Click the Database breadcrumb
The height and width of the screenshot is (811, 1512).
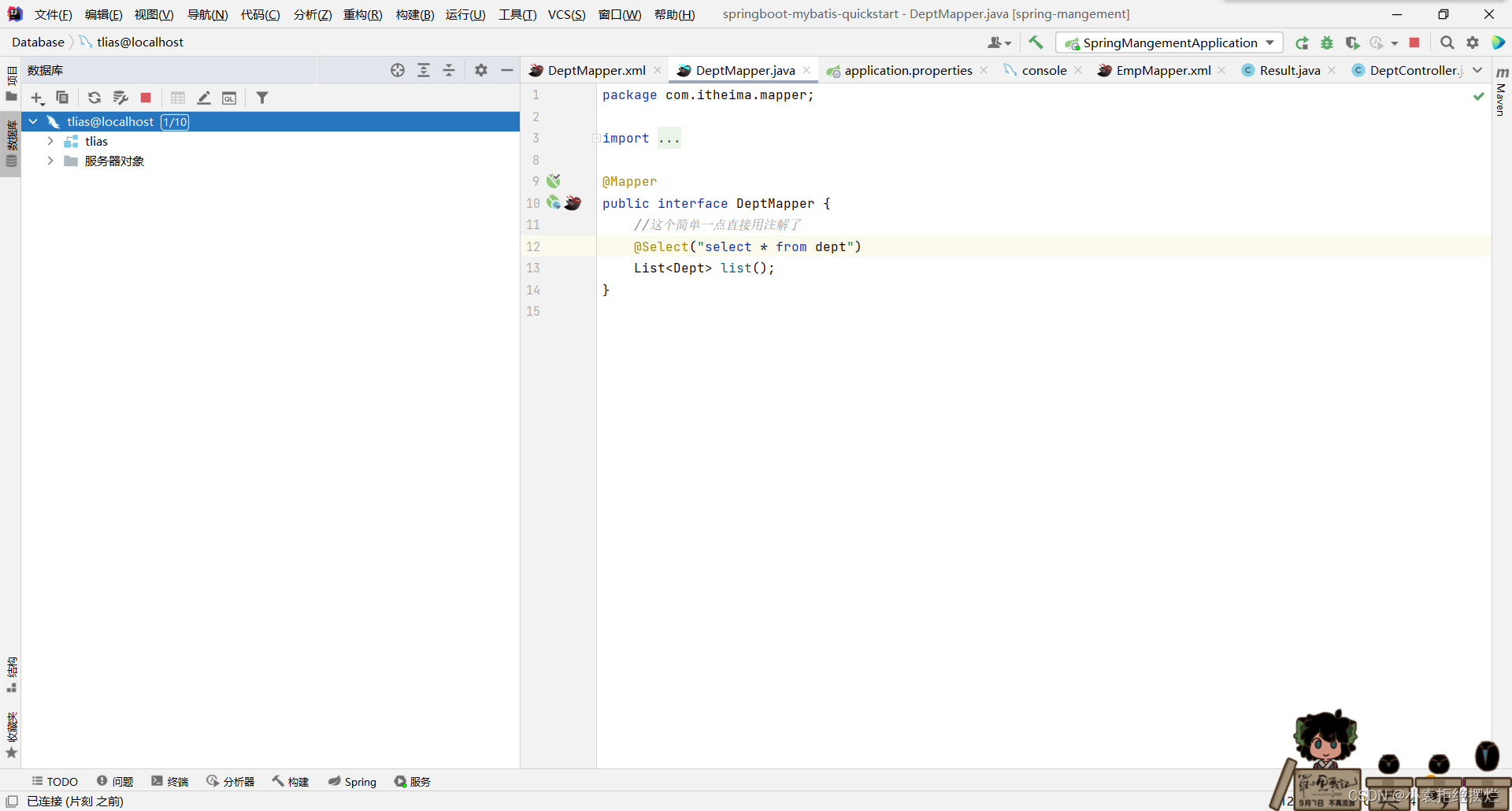pyautogui.click(x=38, y=43)
